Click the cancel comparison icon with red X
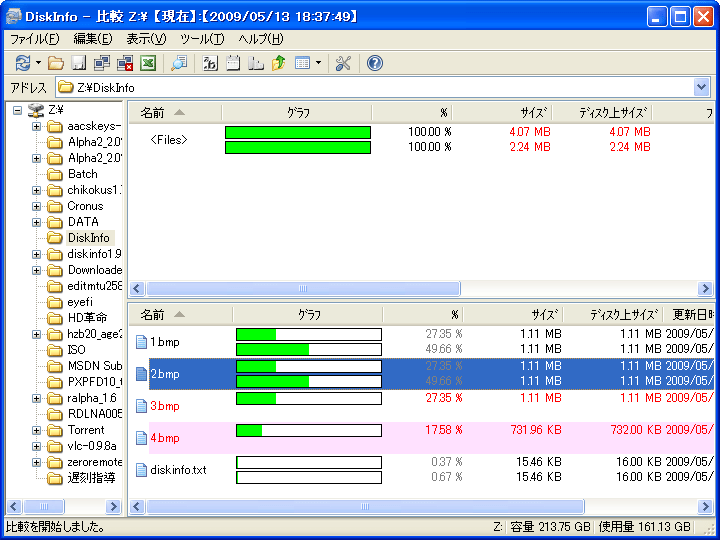720x540 pixels. 124,63
